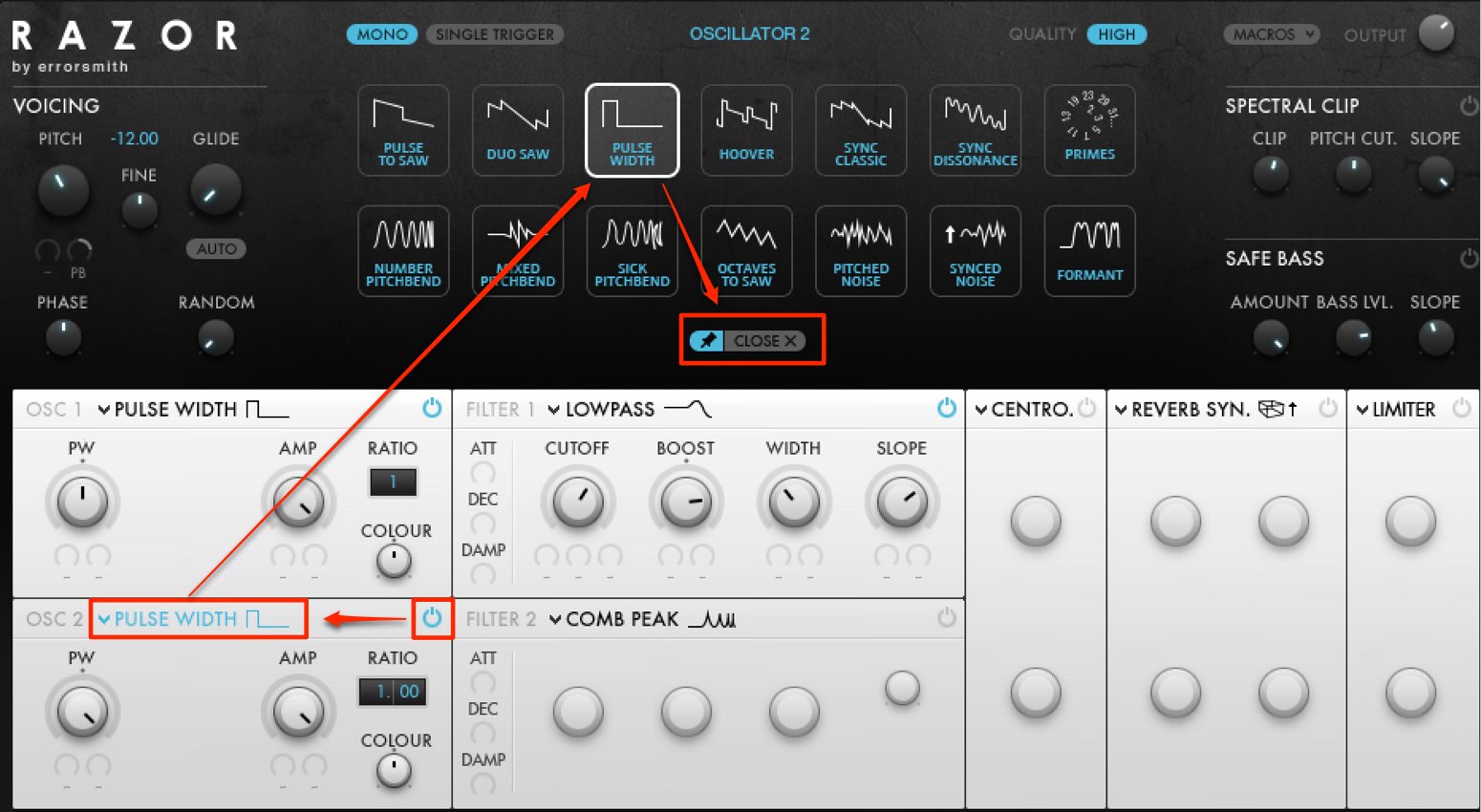Open Filter 2 Comb Peak type dropdown

642,619
